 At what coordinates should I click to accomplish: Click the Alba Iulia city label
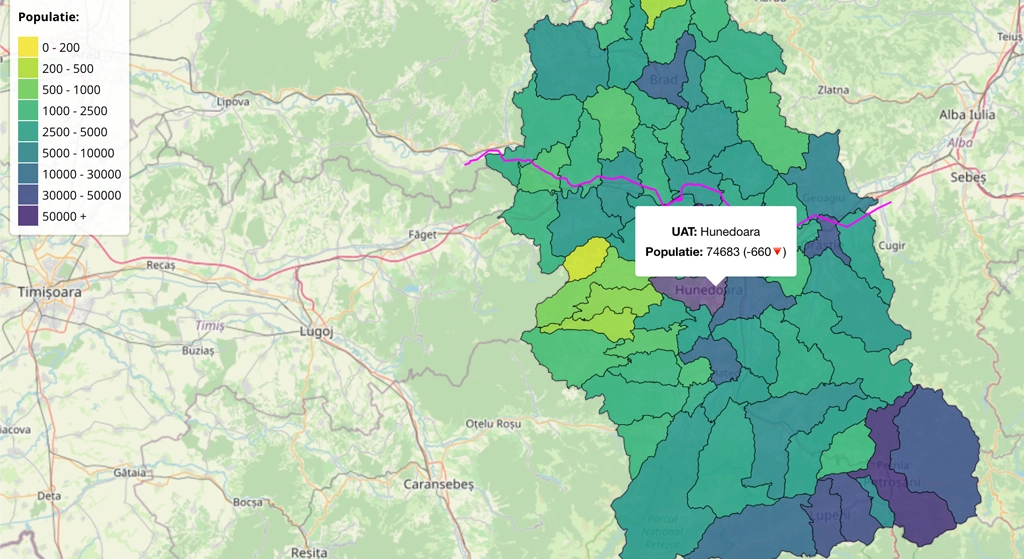(967, 115)
